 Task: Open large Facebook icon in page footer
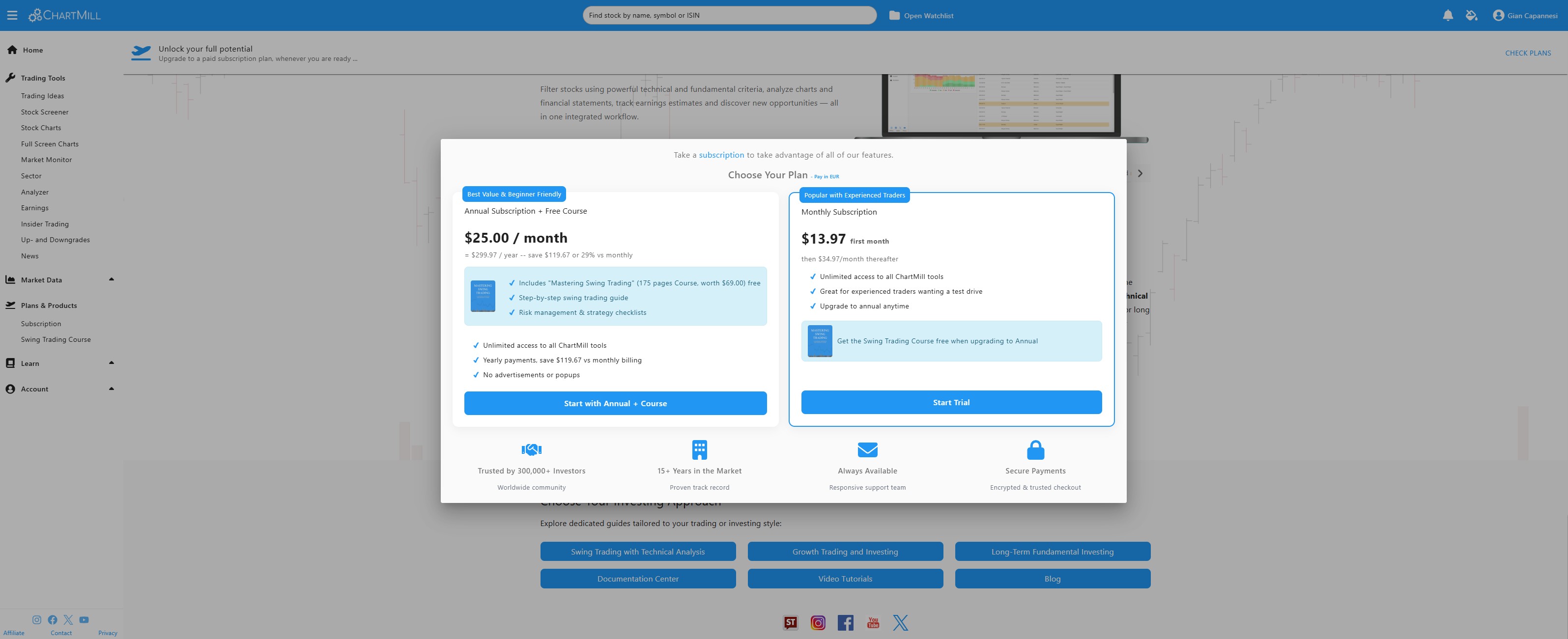point(846,623)
